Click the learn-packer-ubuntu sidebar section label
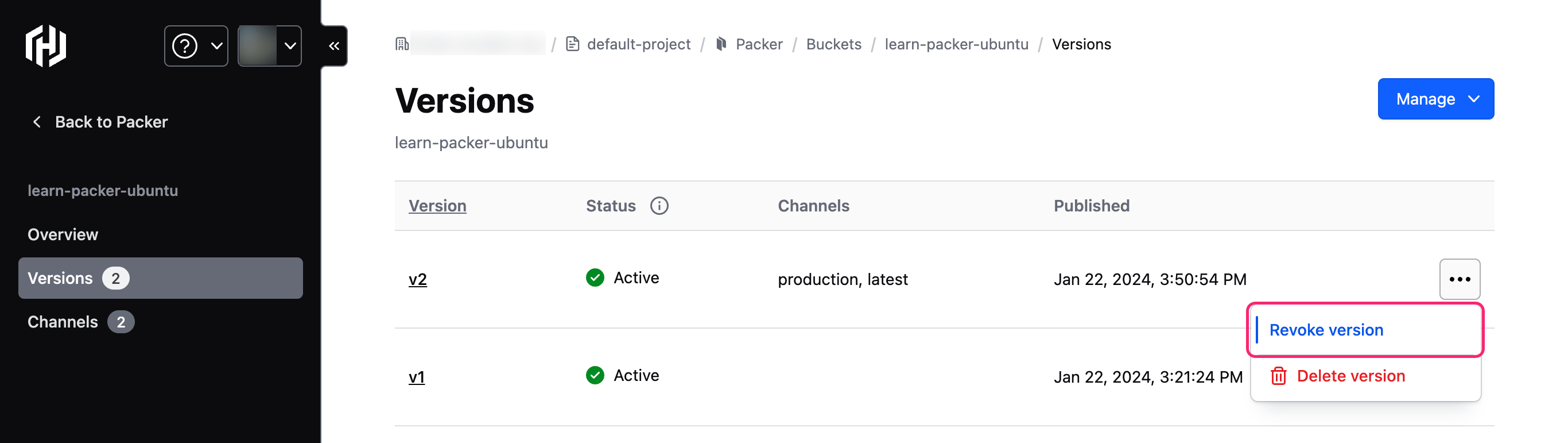Screen dimensions: 1568x443 coord(103,191)
